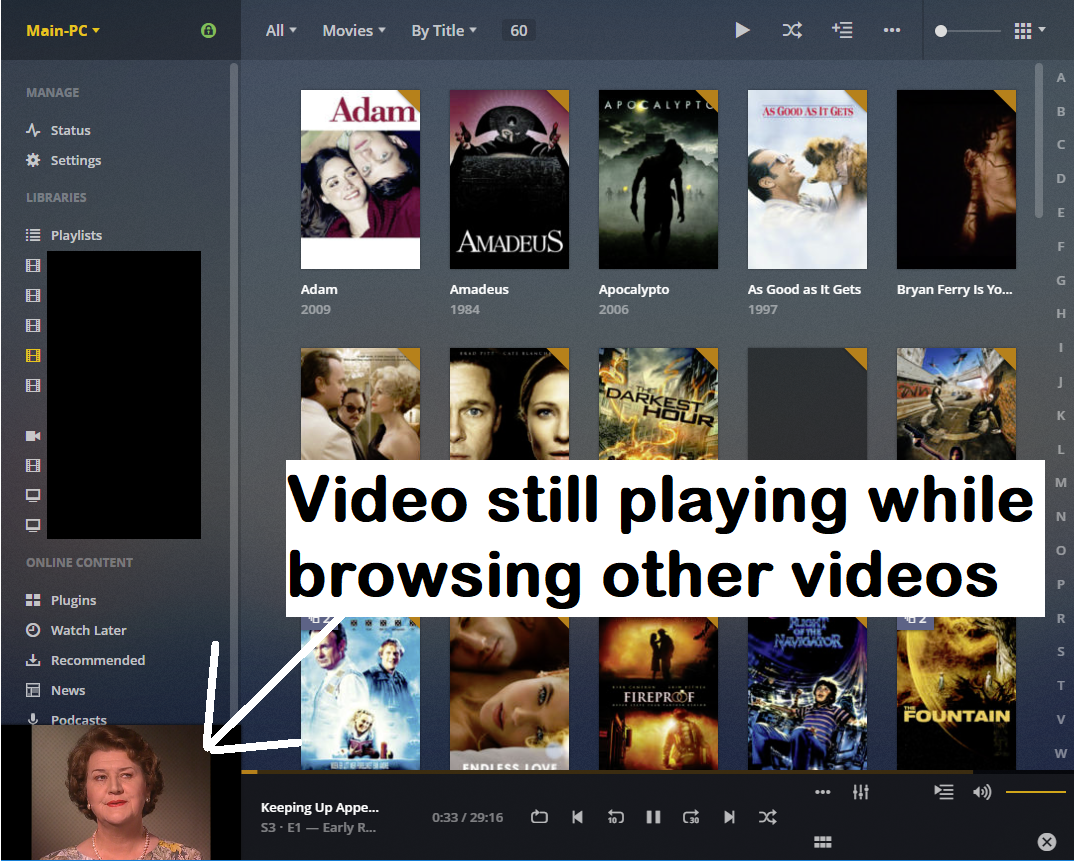Expand the player with grid handle icon
1074x861 pixels.
[x=822, y=842]
